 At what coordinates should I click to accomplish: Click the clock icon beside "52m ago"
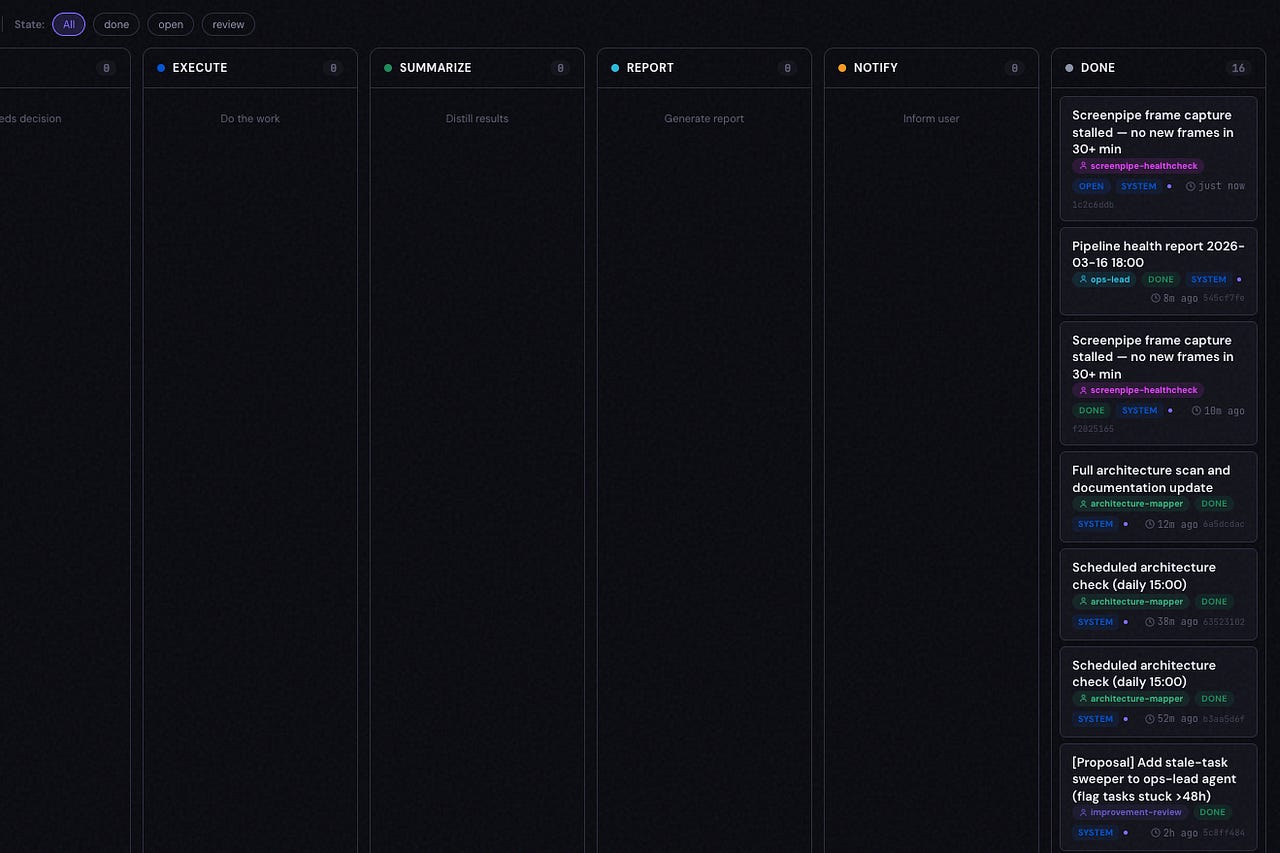click(x=1150, y=719)
